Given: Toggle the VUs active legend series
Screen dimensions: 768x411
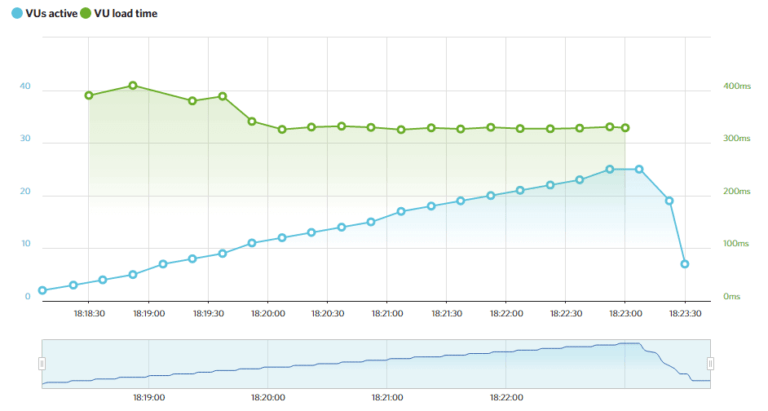Looking at the screenshot, I should click(x=52, y=14).
